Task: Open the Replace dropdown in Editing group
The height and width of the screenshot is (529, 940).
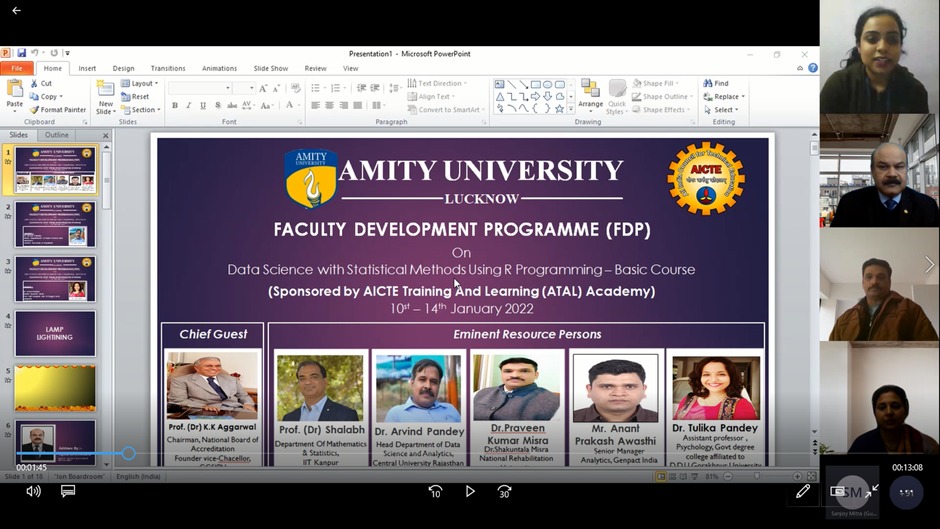Action: 724,97
